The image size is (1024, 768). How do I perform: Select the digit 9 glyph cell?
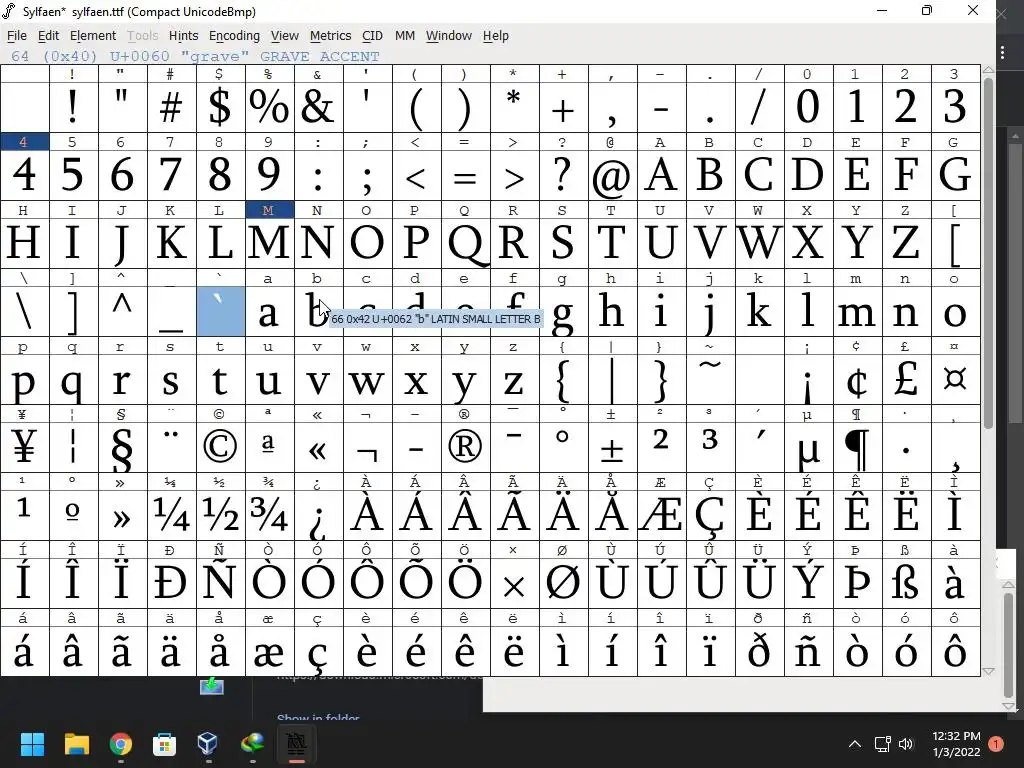coord(270,175)
